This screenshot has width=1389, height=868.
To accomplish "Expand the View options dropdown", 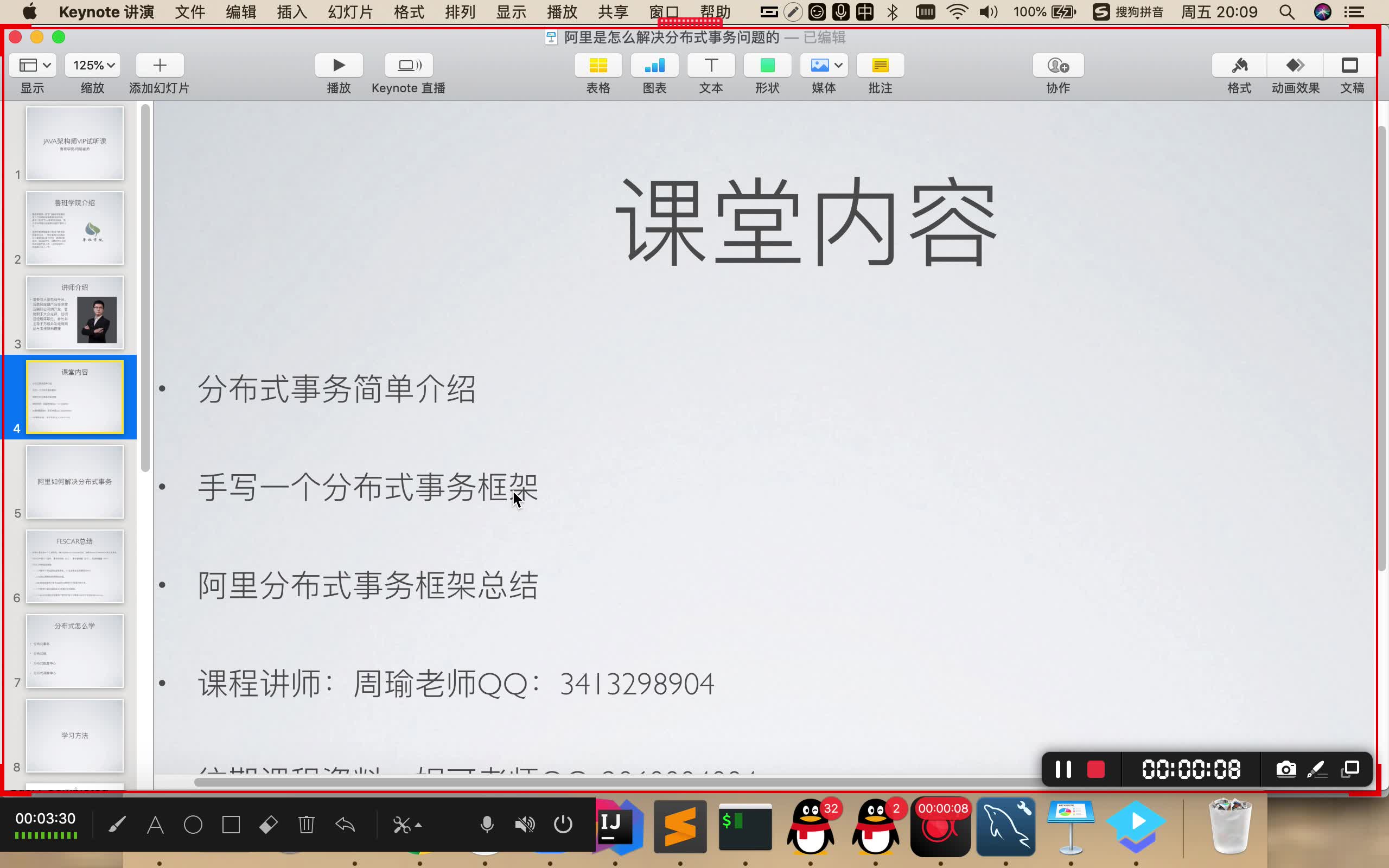I will point(33,66).
